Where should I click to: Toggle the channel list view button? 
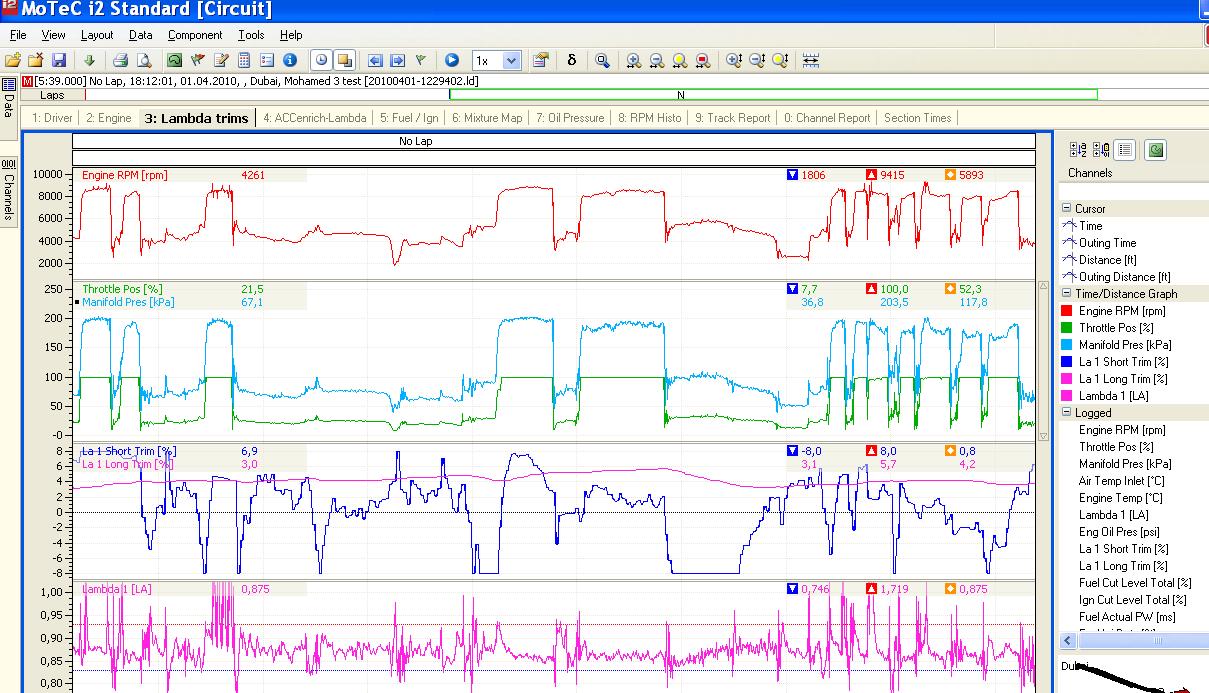point(1125,150)
